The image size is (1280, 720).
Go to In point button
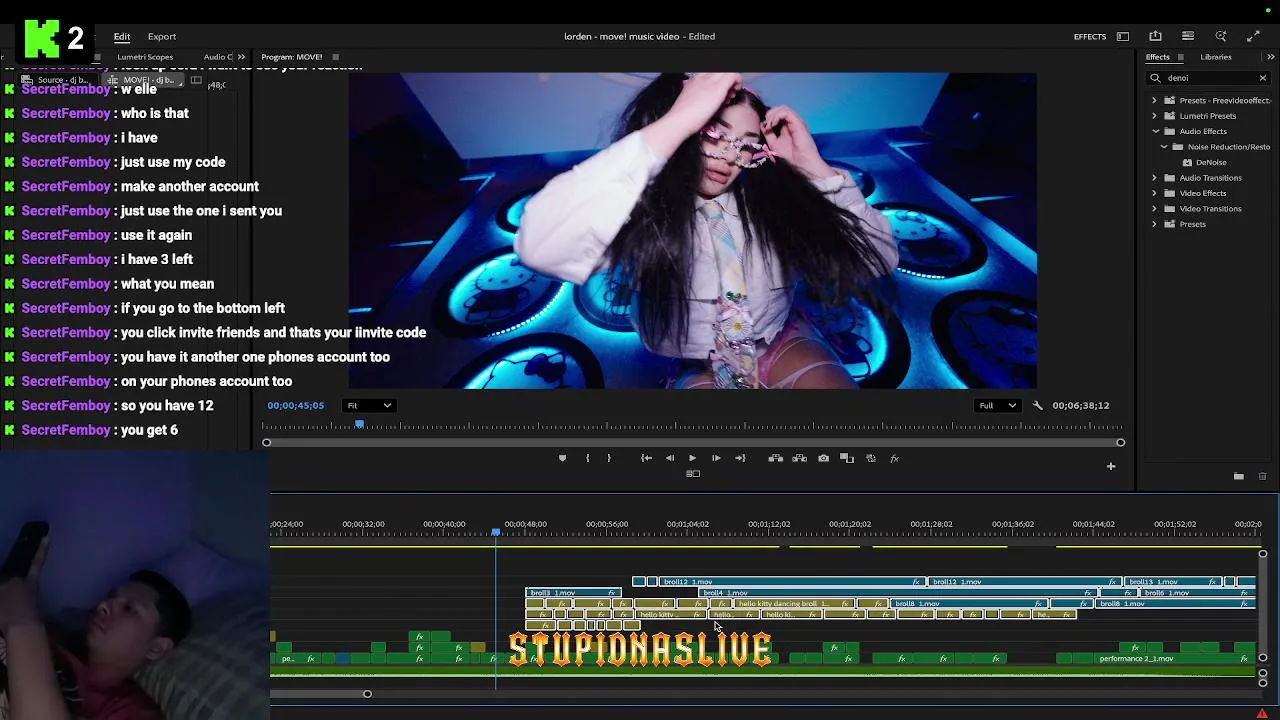(646, 458)
